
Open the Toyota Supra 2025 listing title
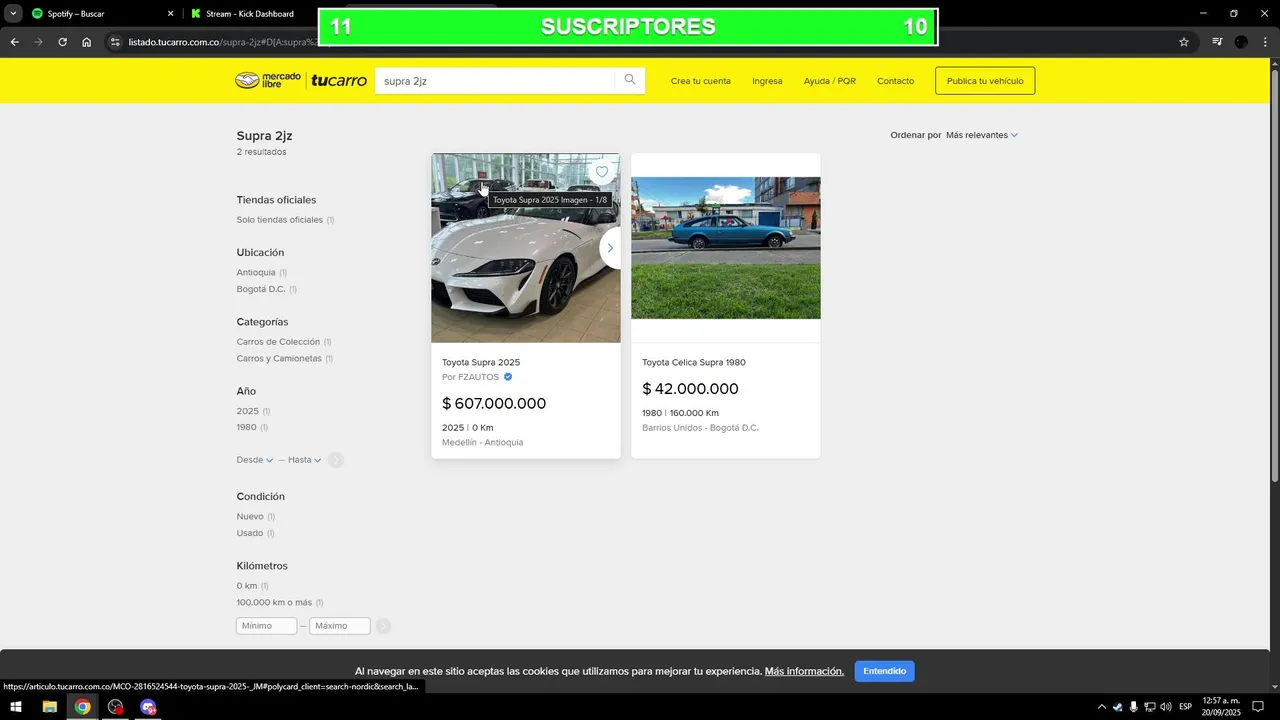(481, 363)
